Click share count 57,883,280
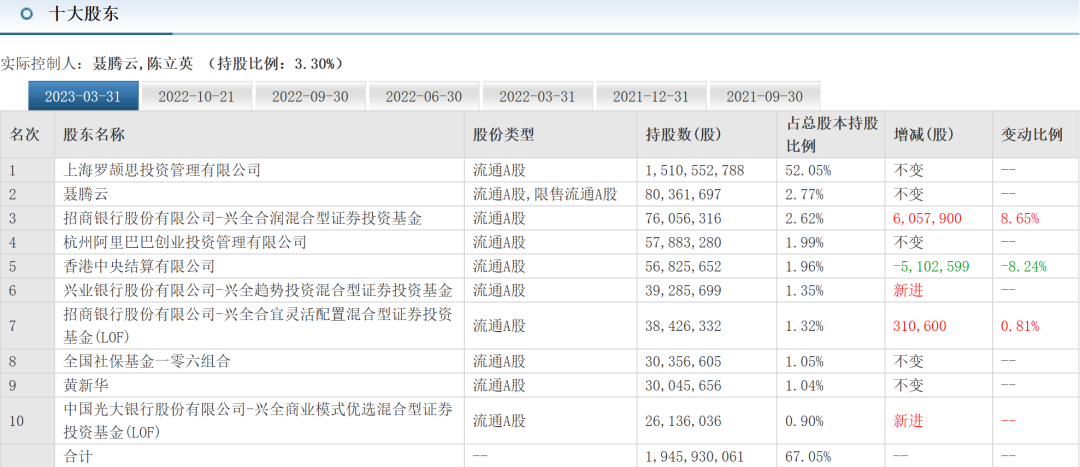Screen dimensions: 1080x467 pyautogui.click(x=684, y=242)
